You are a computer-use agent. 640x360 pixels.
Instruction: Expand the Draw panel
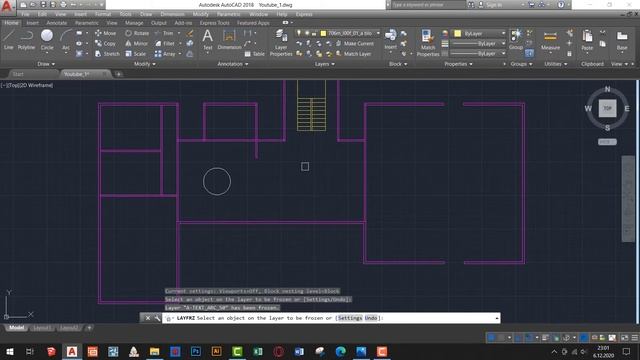coord(46,64)
